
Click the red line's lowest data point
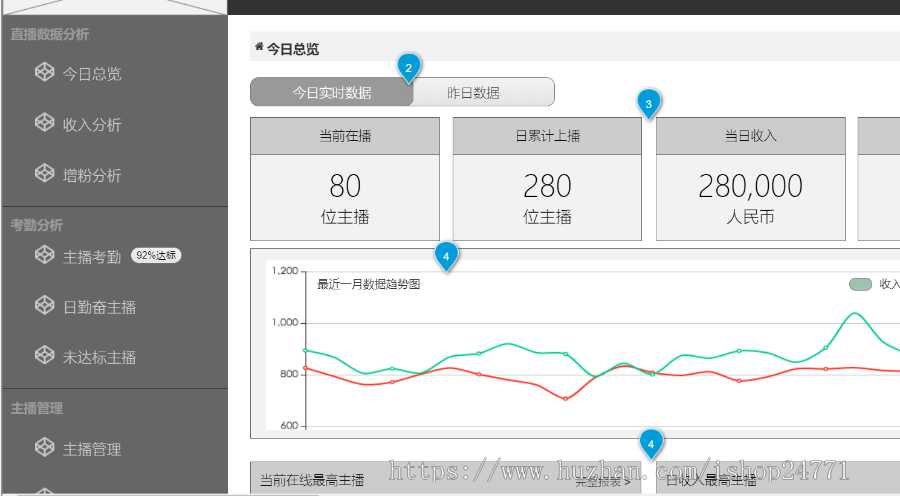pyautogui.click(x=565, y=398)
